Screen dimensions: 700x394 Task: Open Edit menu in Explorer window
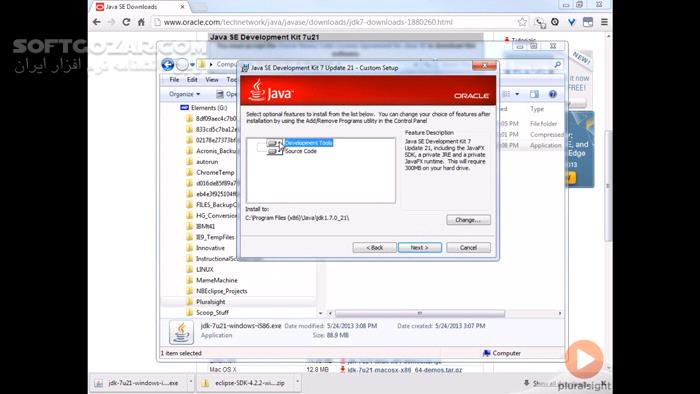[x=192, y=79]
